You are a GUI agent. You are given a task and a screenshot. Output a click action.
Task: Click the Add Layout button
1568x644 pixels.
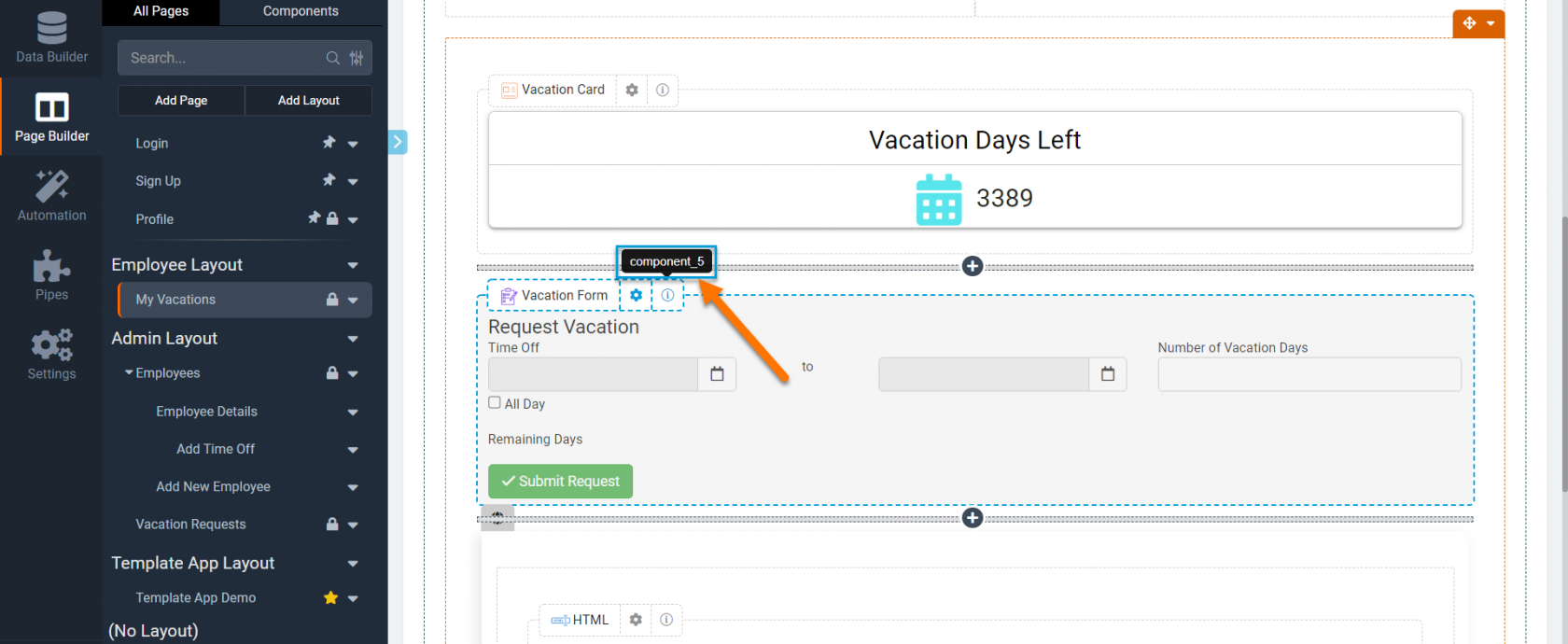(308, 100)
